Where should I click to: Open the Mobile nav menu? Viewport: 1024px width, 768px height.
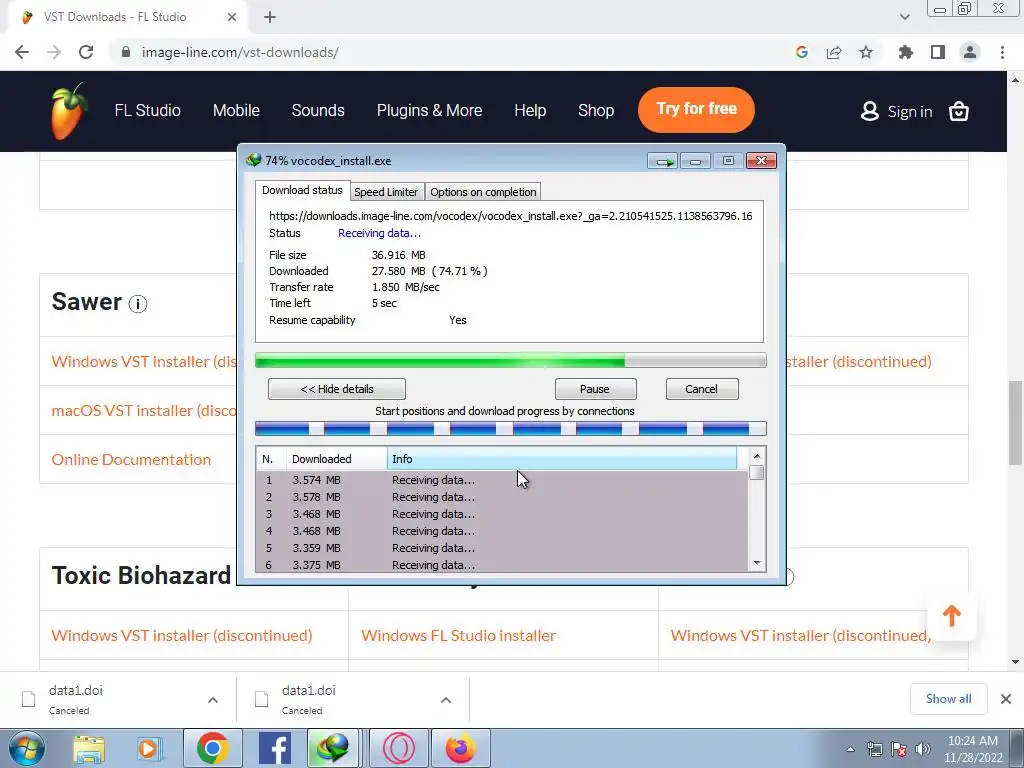236,110
